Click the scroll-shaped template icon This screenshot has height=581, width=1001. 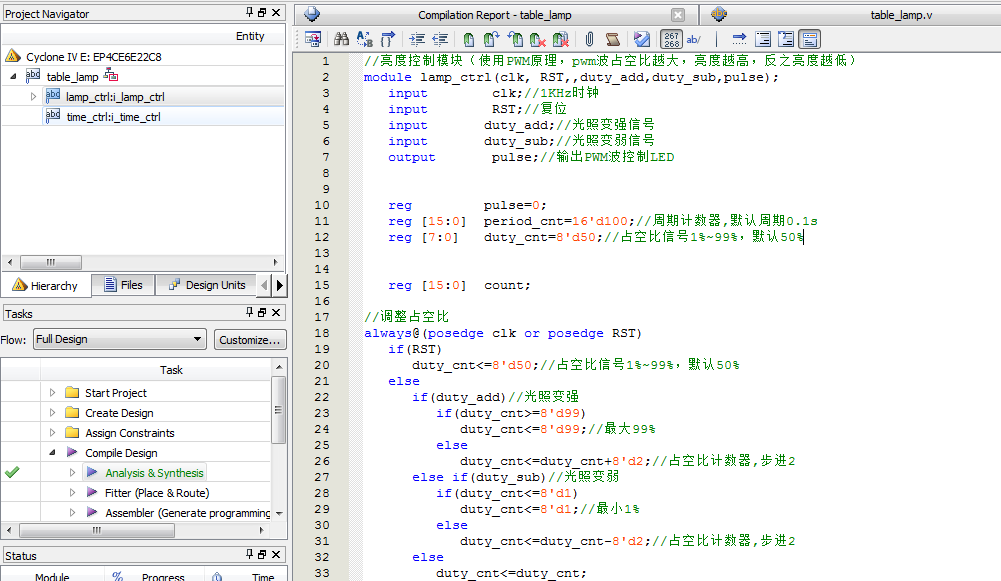pos(613,40)
